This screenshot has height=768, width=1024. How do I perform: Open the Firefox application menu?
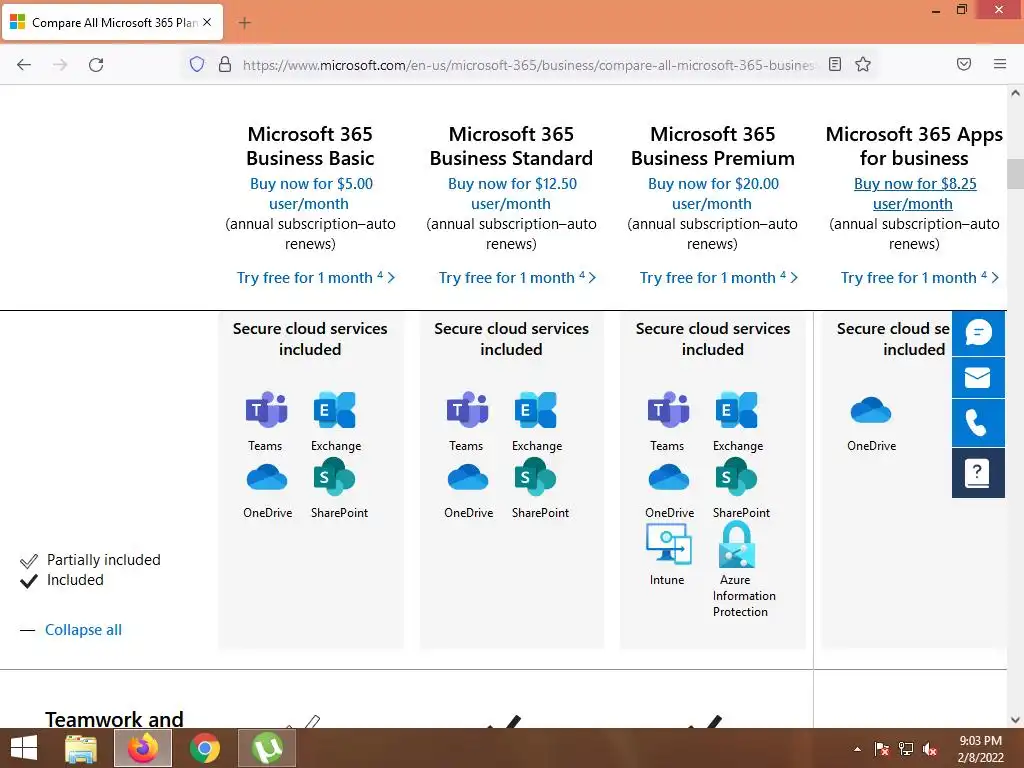pos(1000,64)
